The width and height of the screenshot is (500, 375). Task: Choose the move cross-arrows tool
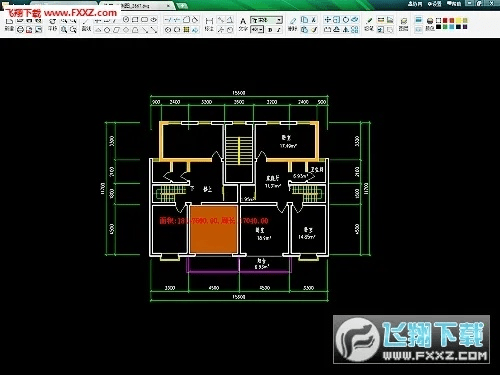pyautogui.click(x=327, y=20)
